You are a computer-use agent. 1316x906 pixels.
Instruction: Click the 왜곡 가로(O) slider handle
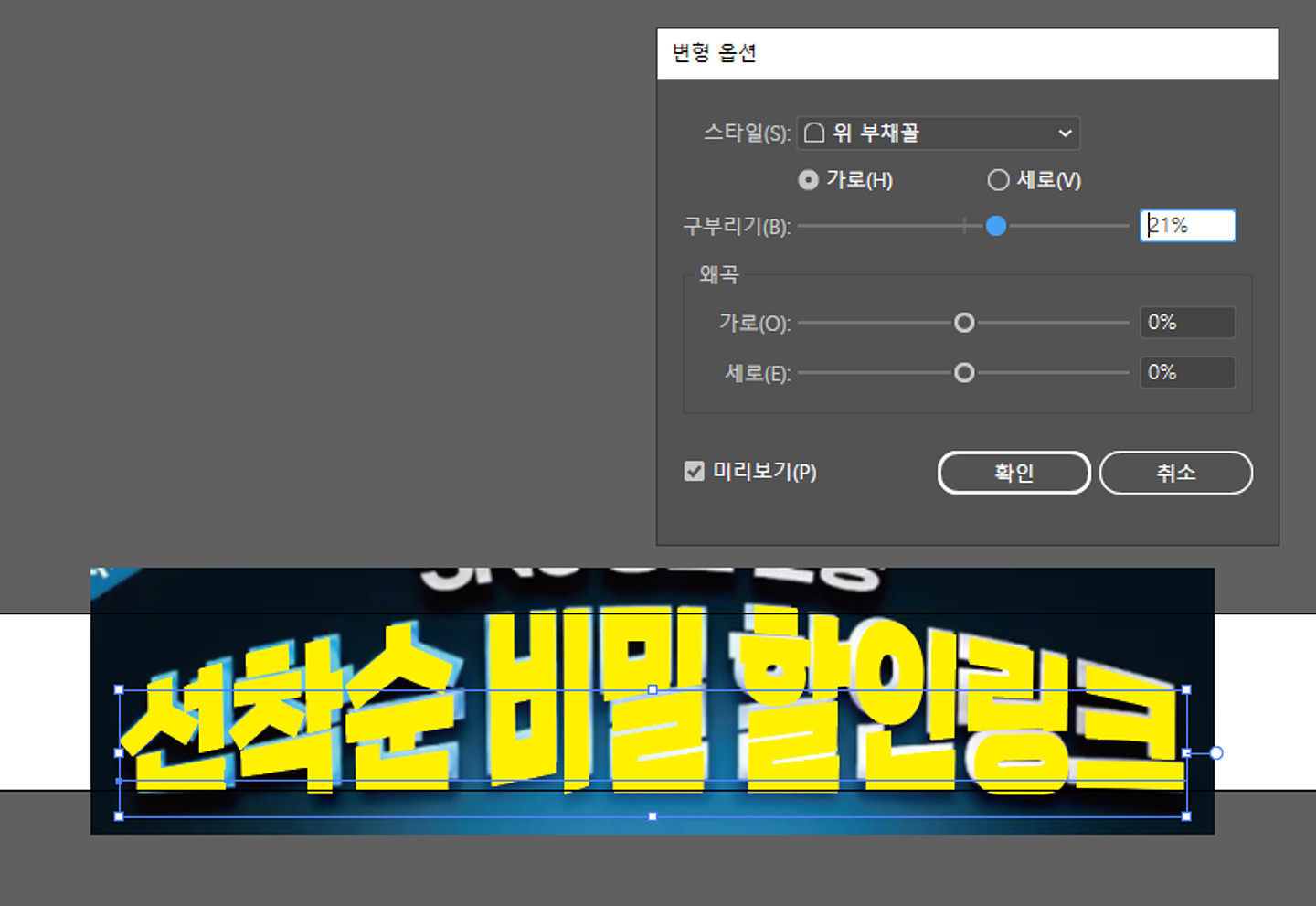click(x=964, y=323)
